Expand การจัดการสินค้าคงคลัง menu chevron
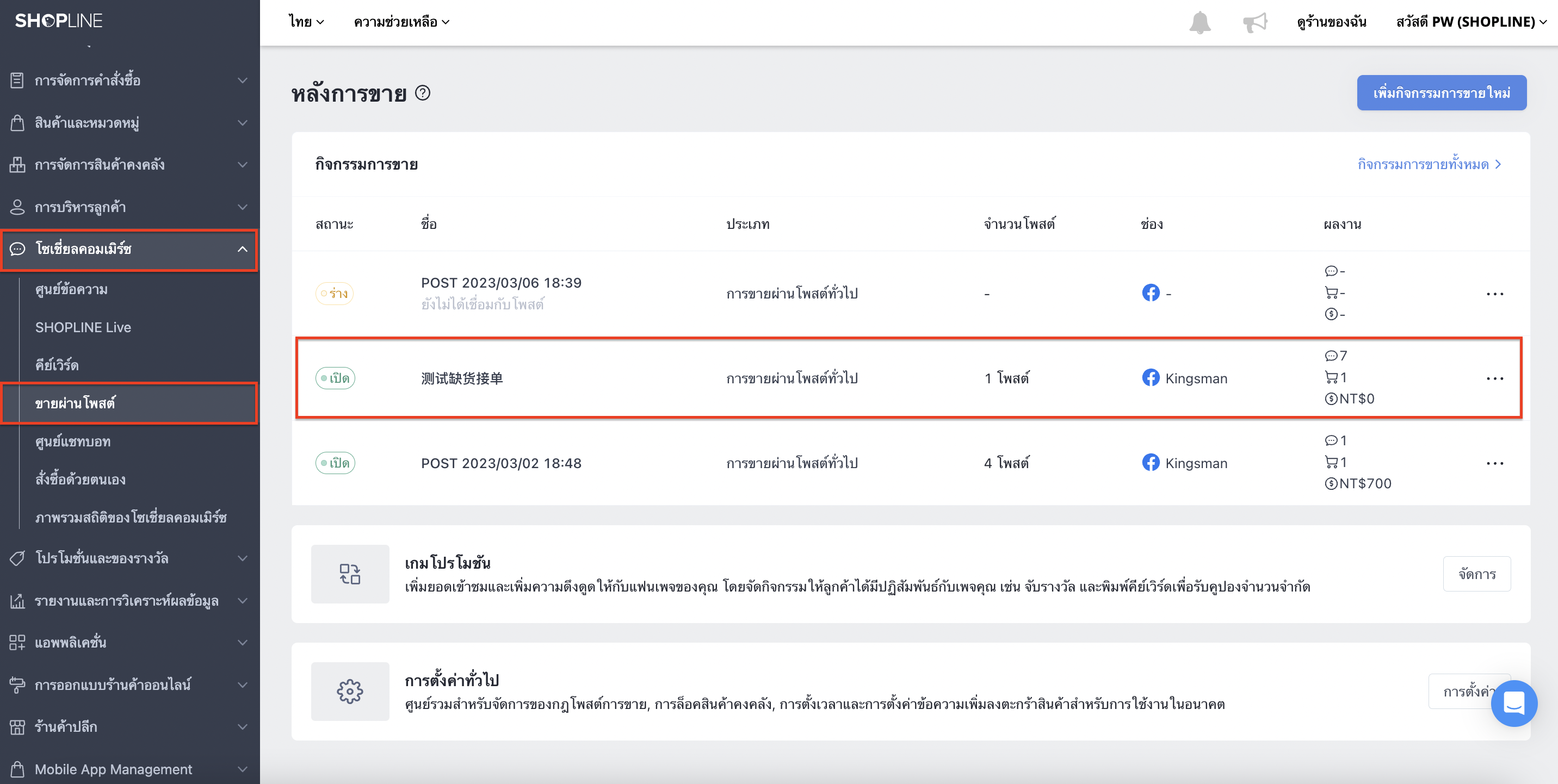Screen dimensions: 1558x784 [x=243, y=164]
